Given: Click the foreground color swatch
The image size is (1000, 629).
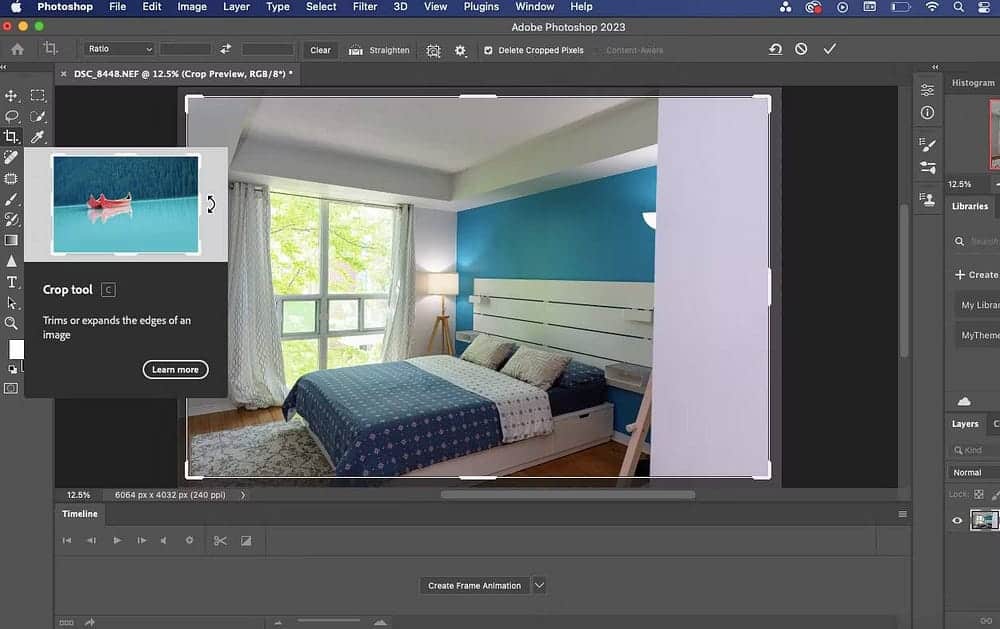Looking at the screenshot, I should click(x=15, y=349).
